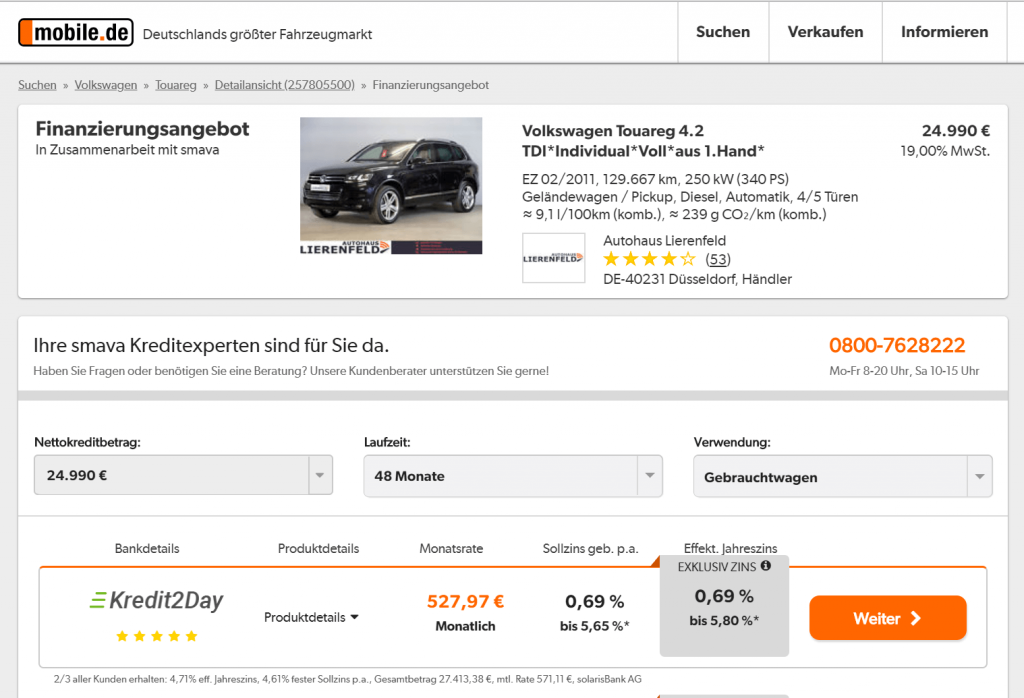Select the Suchen navigation item

[x=722, y=31]
